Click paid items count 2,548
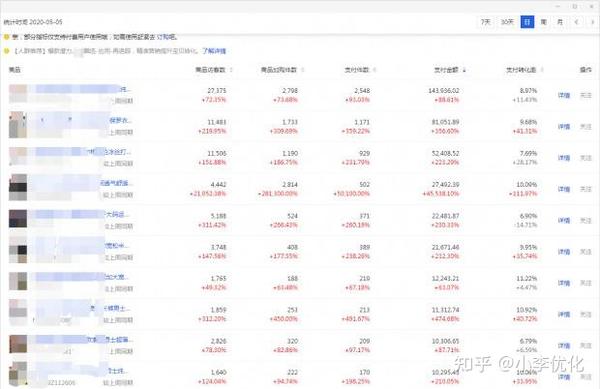 click(362, 91)
